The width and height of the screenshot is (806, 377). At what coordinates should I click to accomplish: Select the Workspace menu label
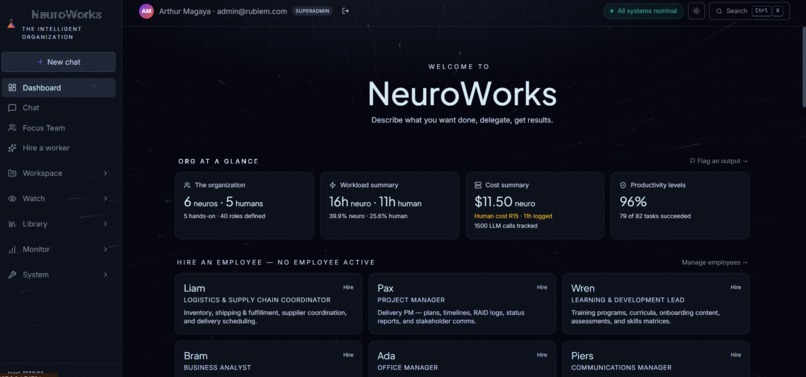(x=42, y=173)
